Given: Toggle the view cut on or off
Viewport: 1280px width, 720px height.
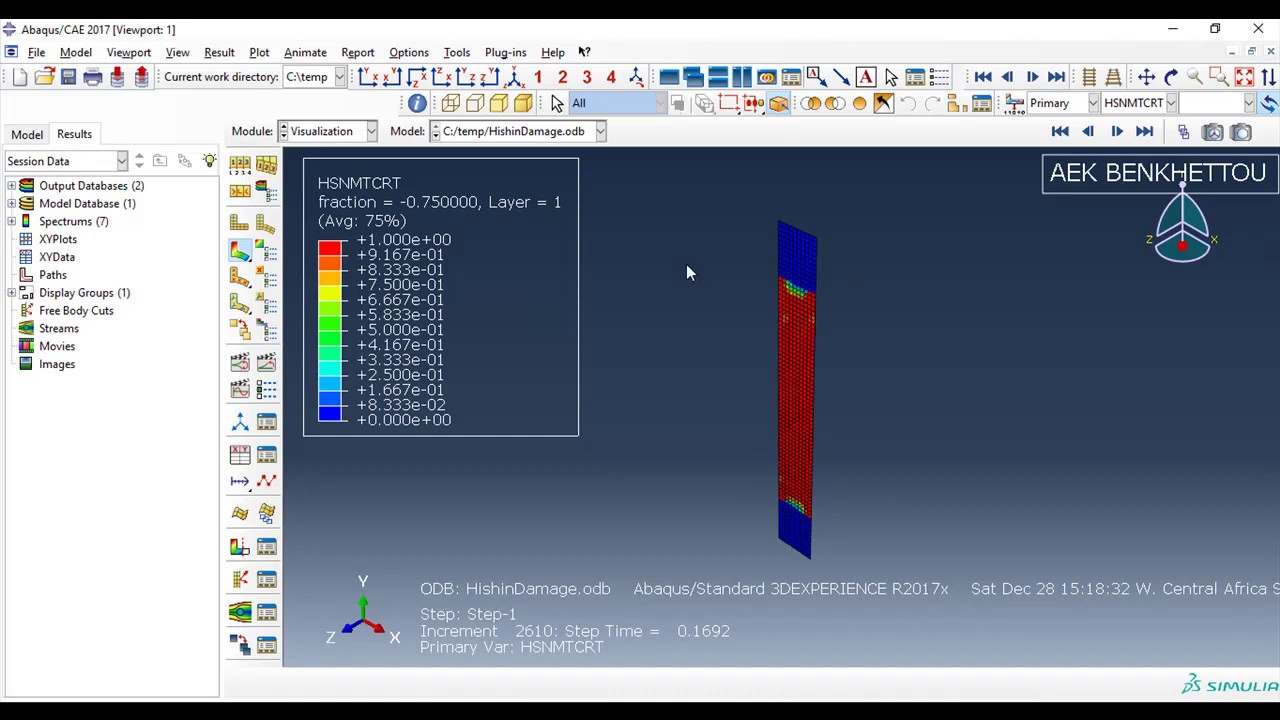Looking at the screenshot, I should pyautogui.click(x=240, y=547).
